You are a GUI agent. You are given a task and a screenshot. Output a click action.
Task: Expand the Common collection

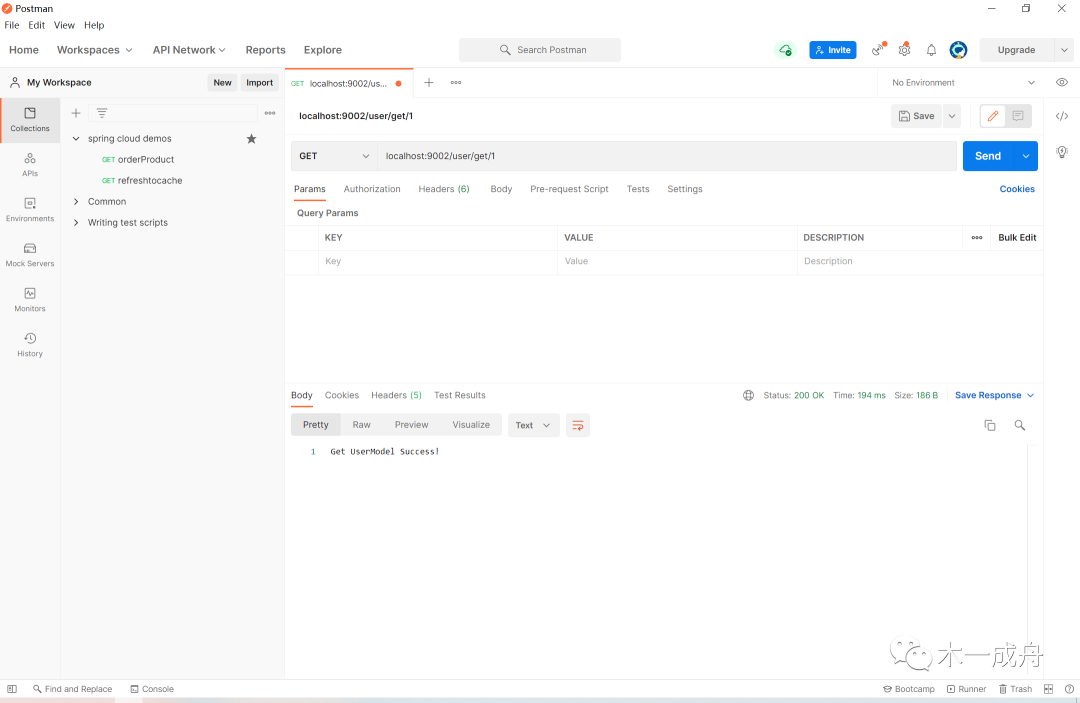76,202
